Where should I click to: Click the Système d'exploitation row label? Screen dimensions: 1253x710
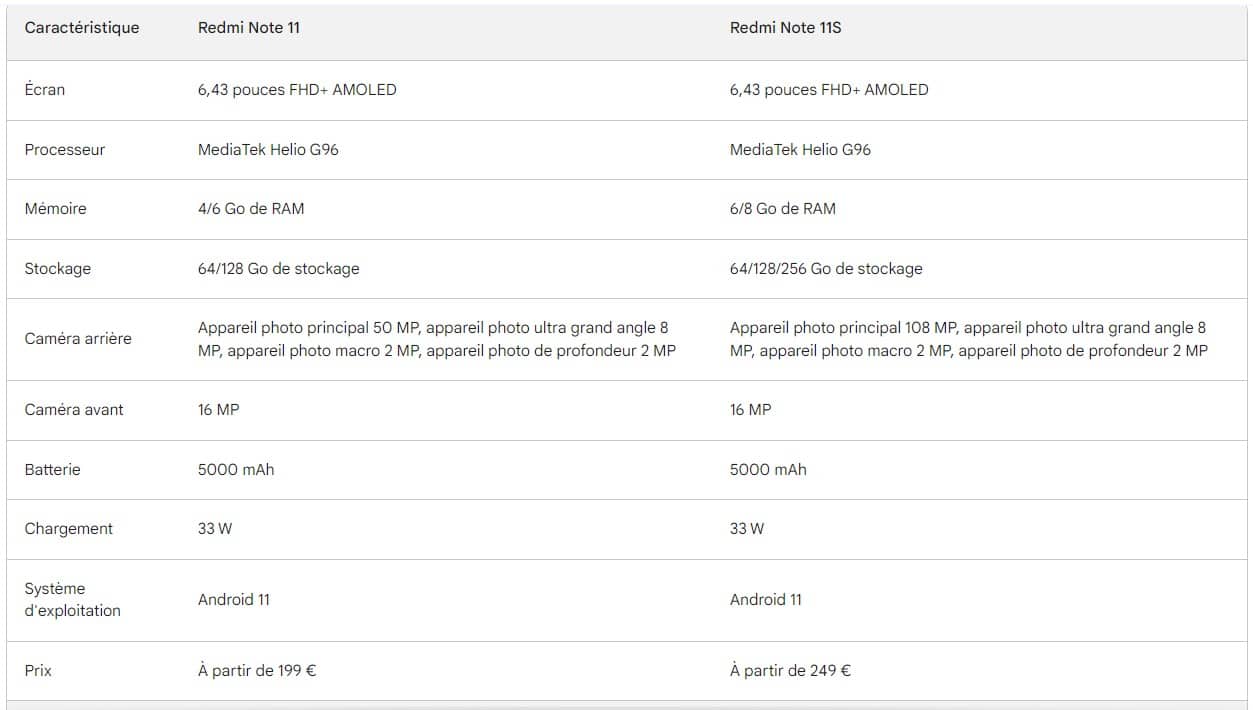[72, 600]
